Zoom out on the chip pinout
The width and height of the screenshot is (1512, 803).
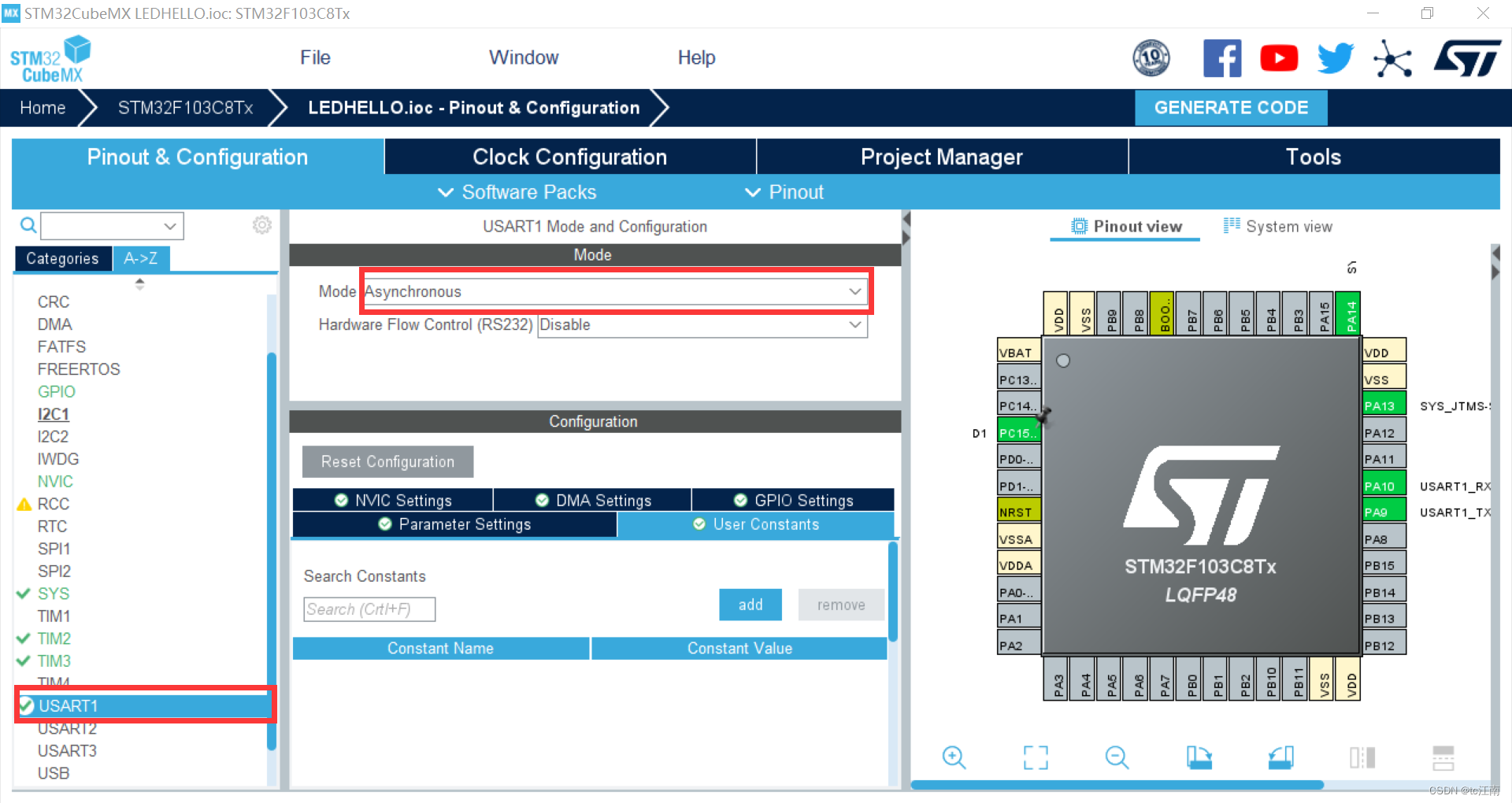[1117, 757]
